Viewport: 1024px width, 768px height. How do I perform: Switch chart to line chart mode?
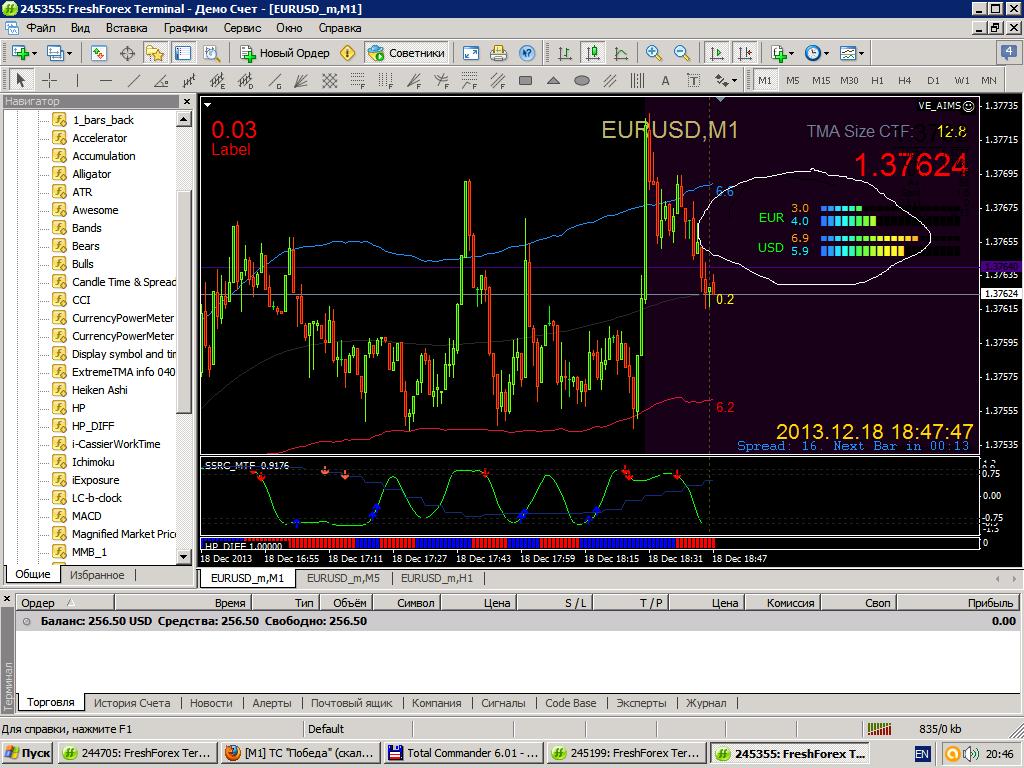(621, 53)
